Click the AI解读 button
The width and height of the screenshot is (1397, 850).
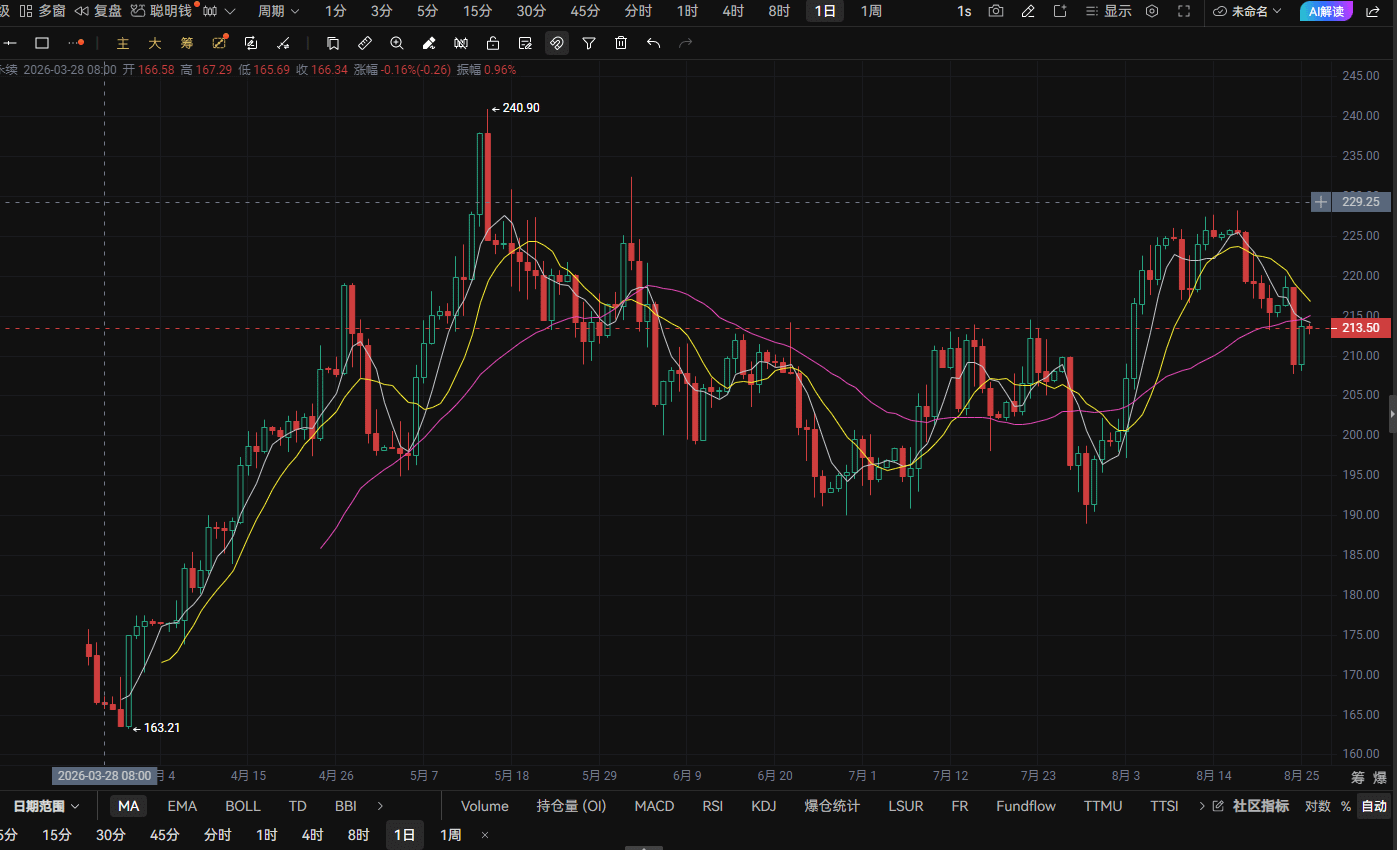pyautogui.click(x=1326, y=11)
